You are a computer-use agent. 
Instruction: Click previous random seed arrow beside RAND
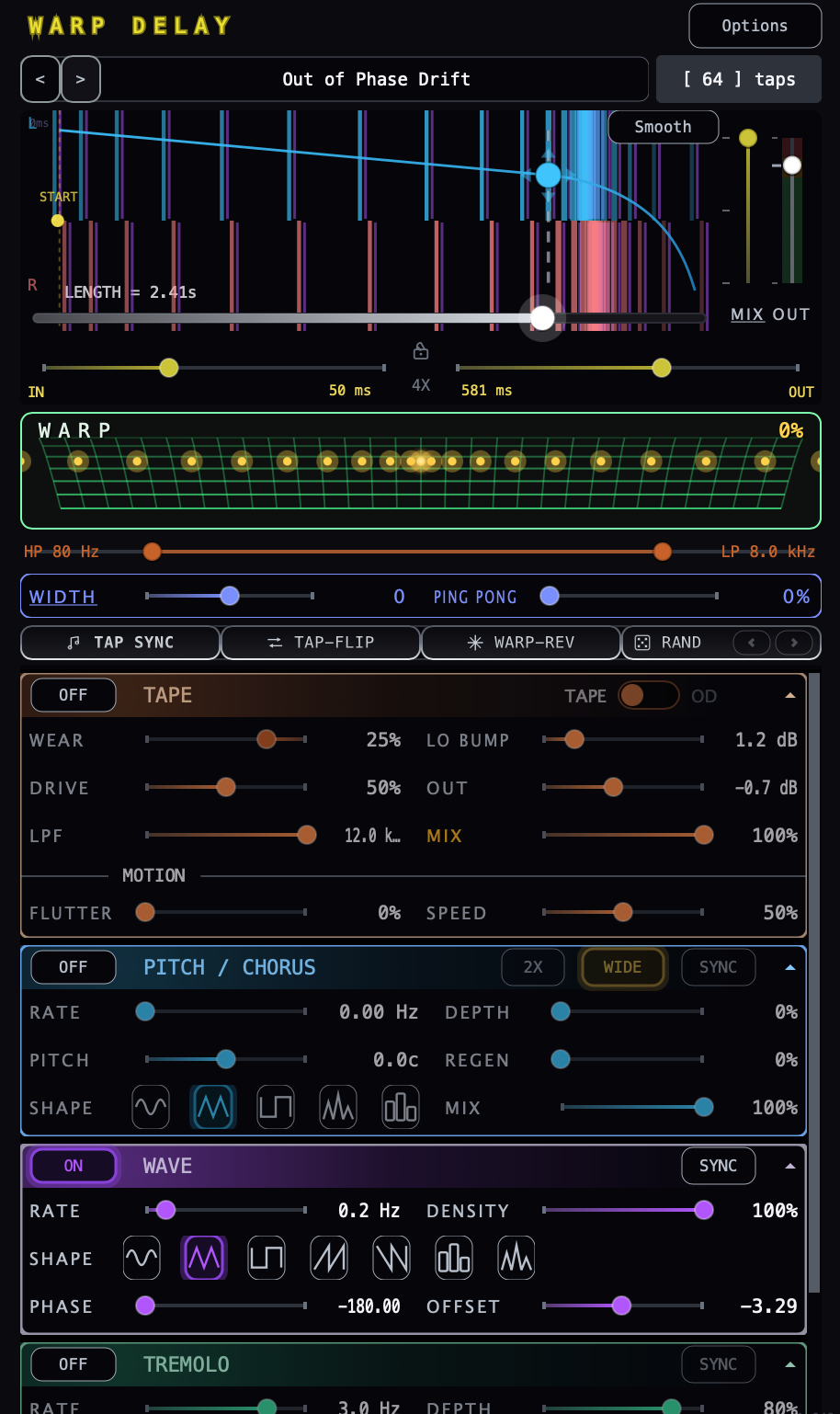752,643
